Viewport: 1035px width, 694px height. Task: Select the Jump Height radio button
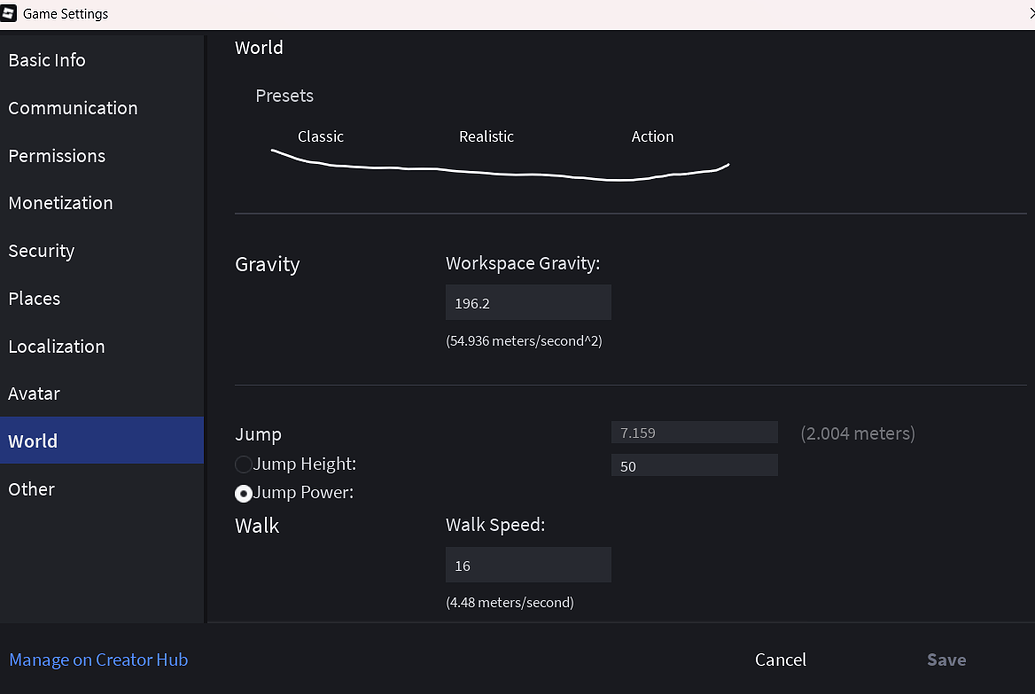tap(243, 464)
